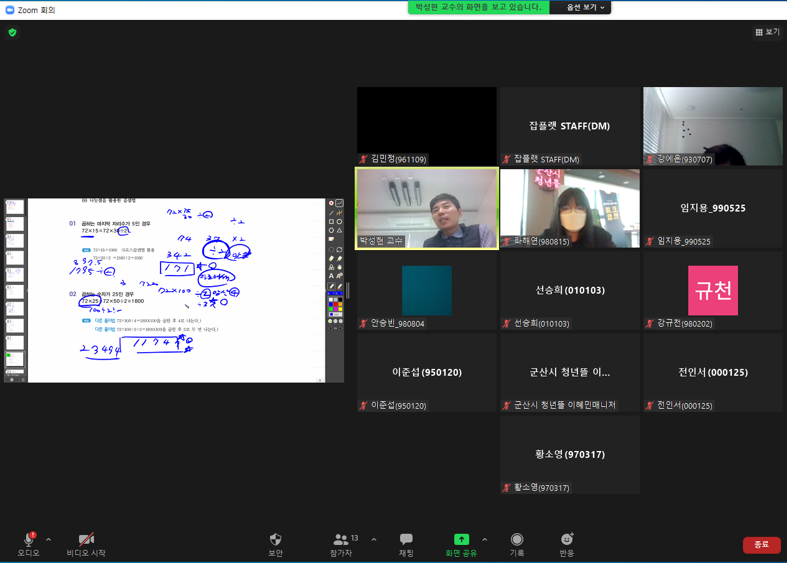
Task: Click the red 종료 end meeting button
Action: [x=761, y=545]
